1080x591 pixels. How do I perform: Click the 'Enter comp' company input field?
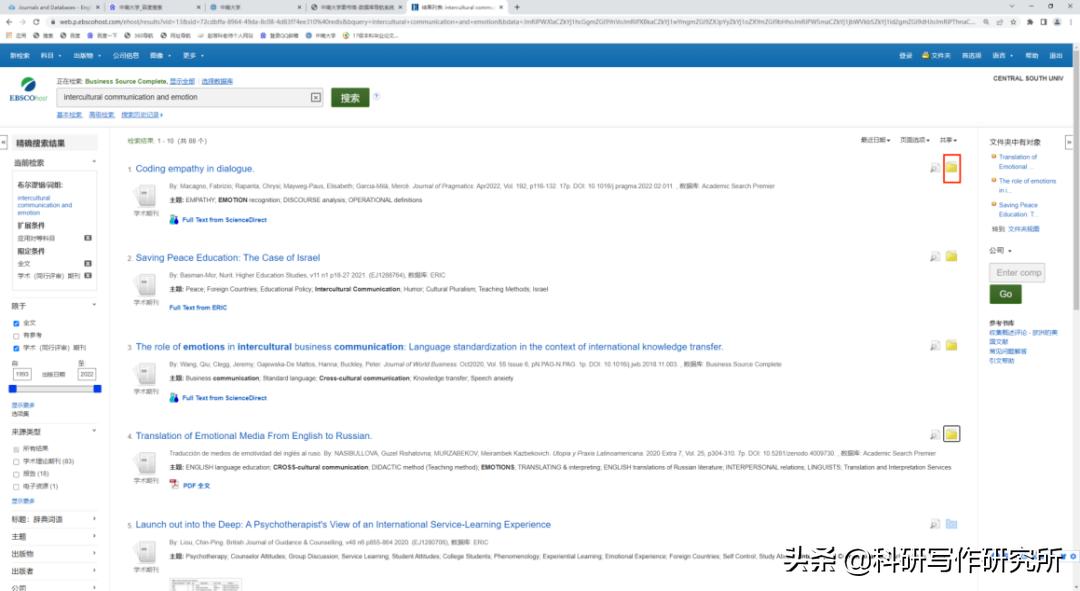point(1017,273)
